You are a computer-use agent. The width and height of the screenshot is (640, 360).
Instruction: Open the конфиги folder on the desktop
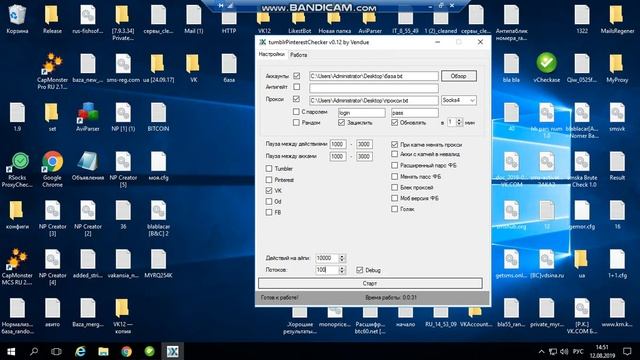click(x=17, y=214)
